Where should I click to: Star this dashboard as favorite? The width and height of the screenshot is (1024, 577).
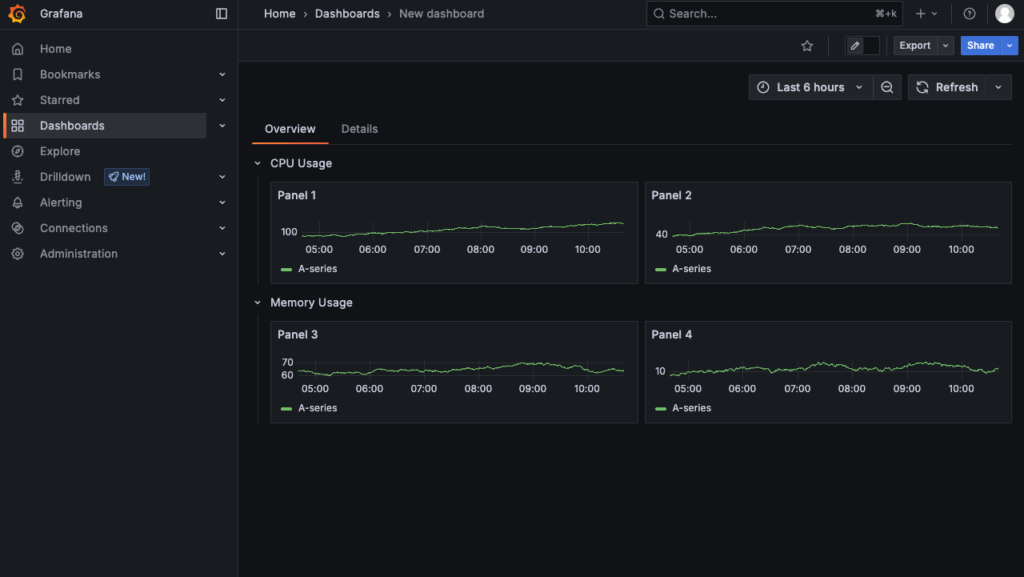tap(807, 46)
